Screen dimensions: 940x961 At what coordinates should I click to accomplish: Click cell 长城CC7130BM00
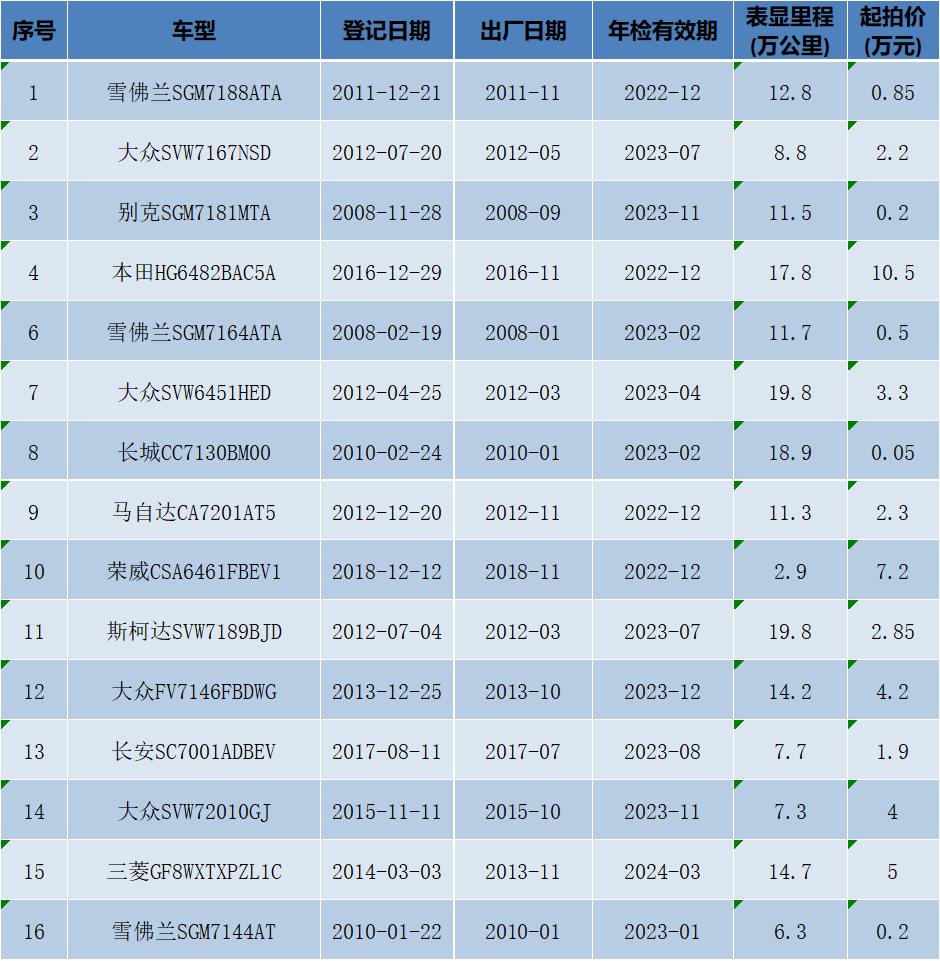[194, 452]
